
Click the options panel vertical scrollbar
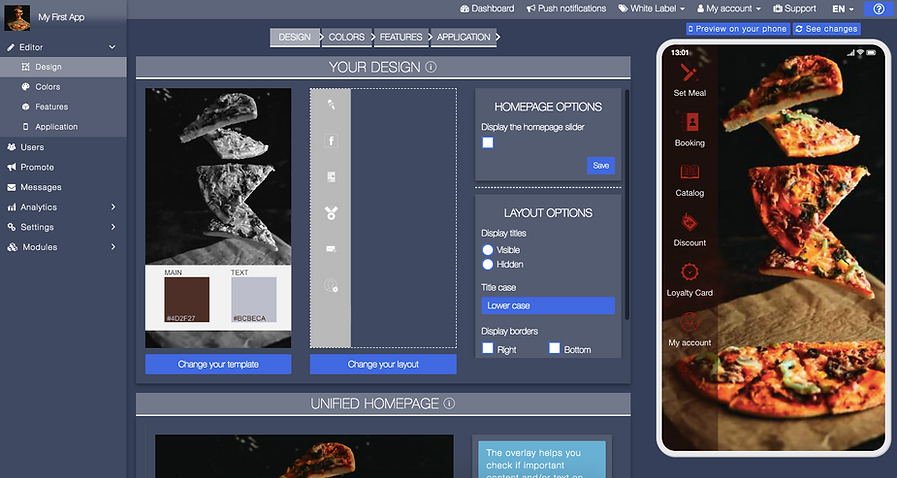pyautogui.click(x=627, y=204)
